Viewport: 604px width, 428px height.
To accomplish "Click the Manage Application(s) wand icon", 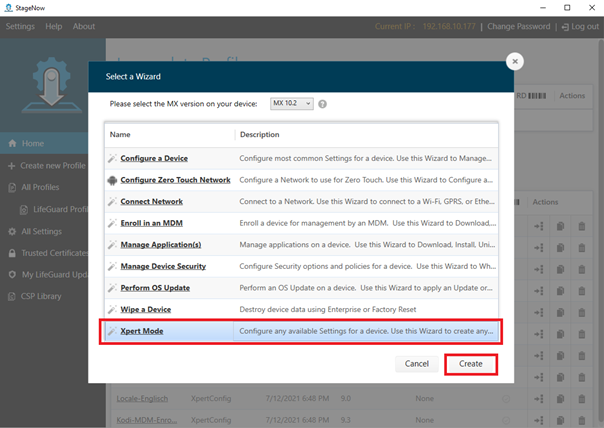I will (112, 245).
